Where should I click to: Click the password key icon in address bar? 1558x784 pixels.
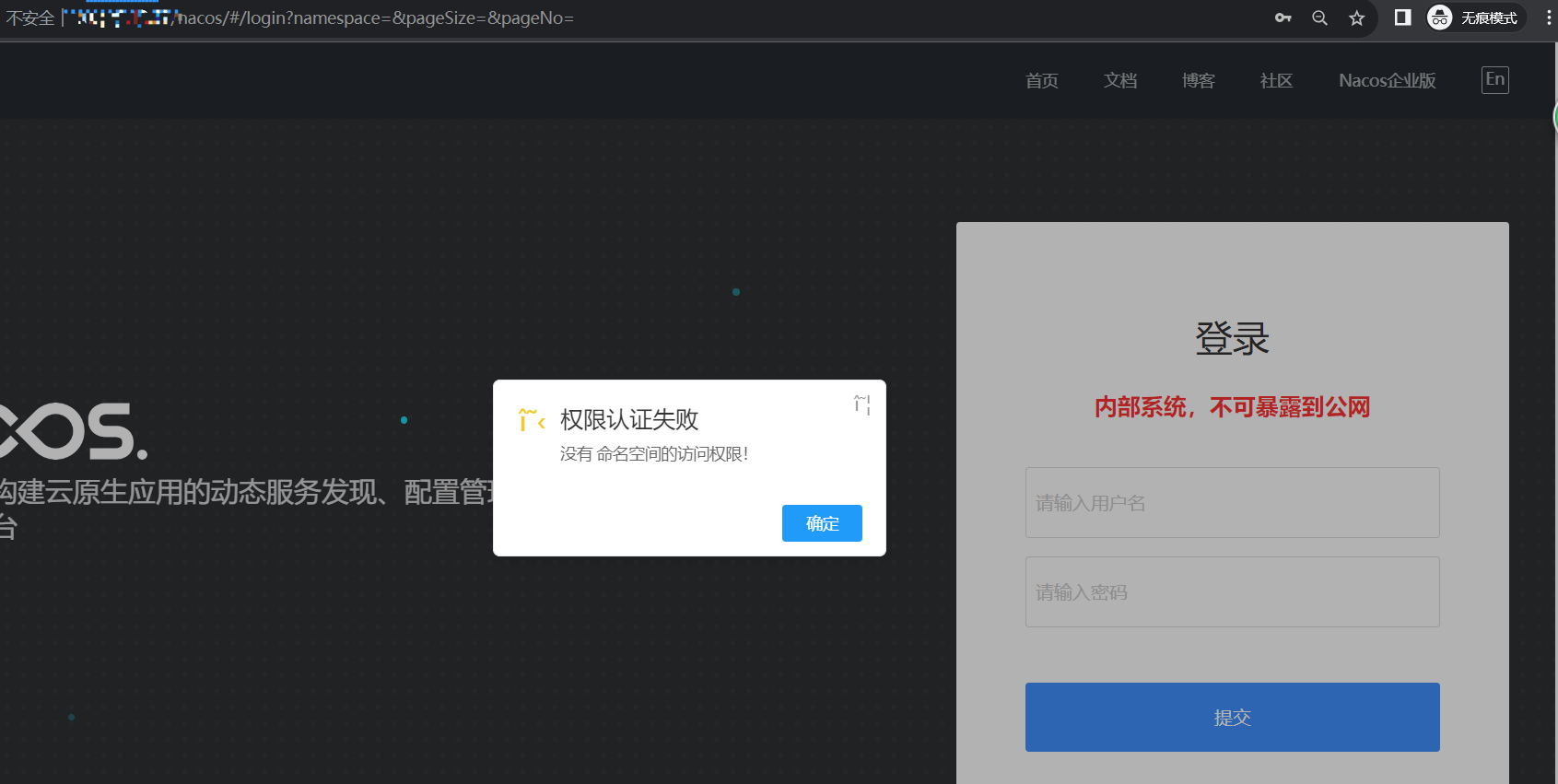(1283, 18)
